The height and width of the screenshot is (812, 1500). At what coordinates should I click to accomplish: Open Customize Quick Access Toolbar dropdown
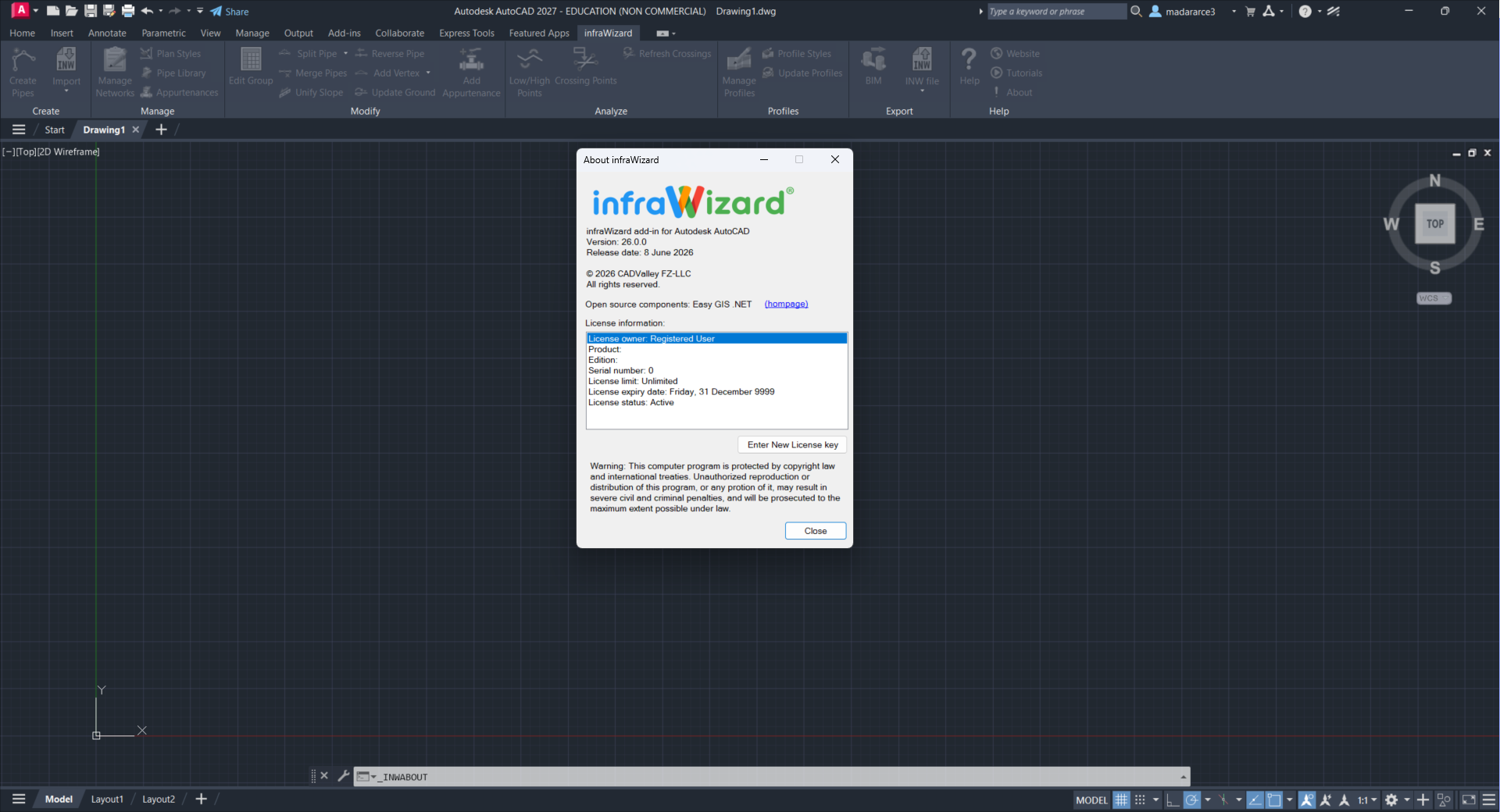pyautogui.click(x=200, y=11)
